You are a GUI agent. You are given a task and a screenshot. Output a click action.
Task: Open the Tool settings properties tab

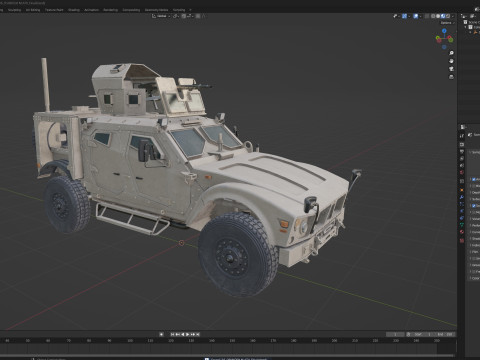[x=462, y=136]
